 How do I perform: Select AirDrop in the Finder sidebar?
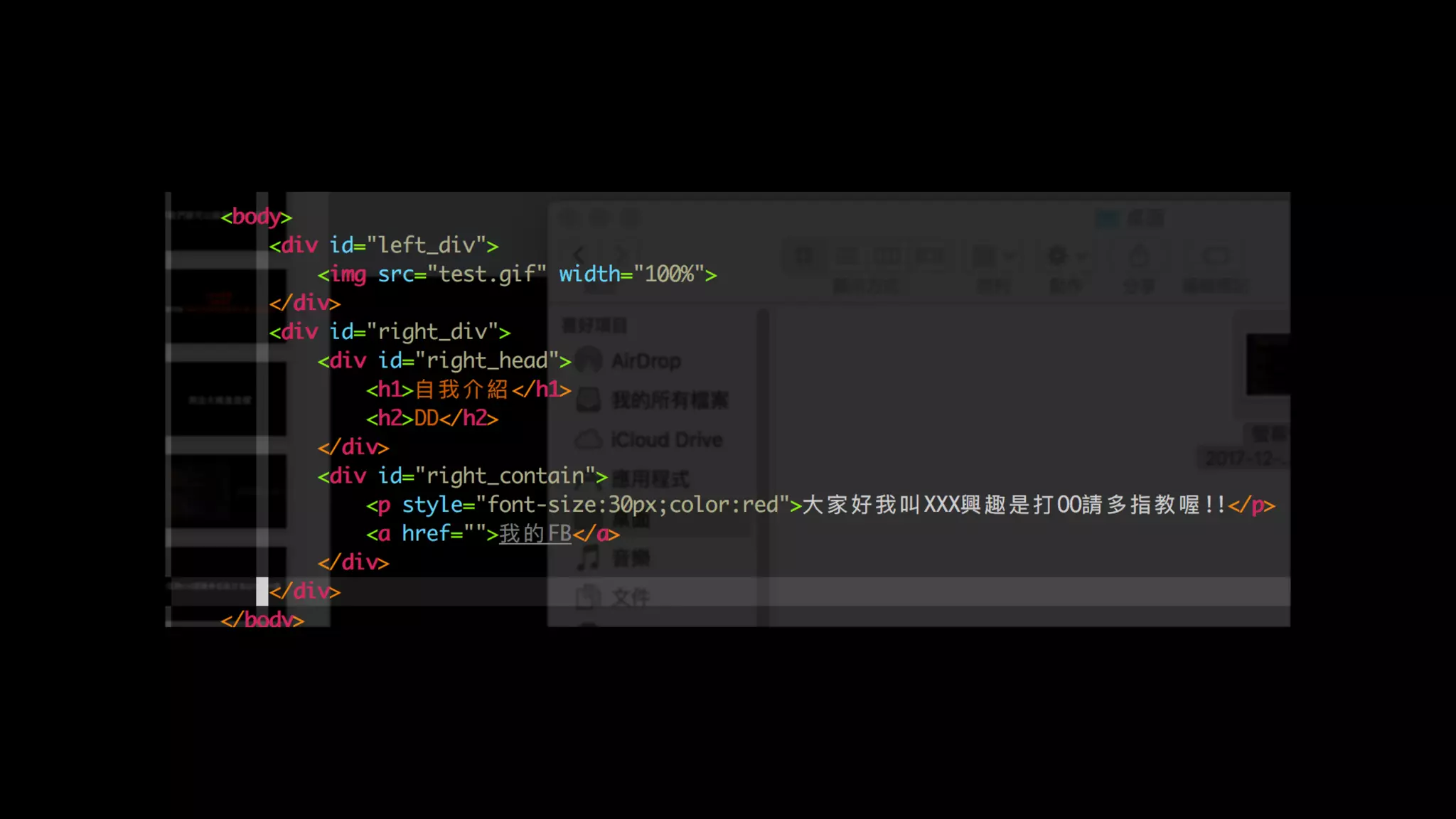tap(645, 361)
